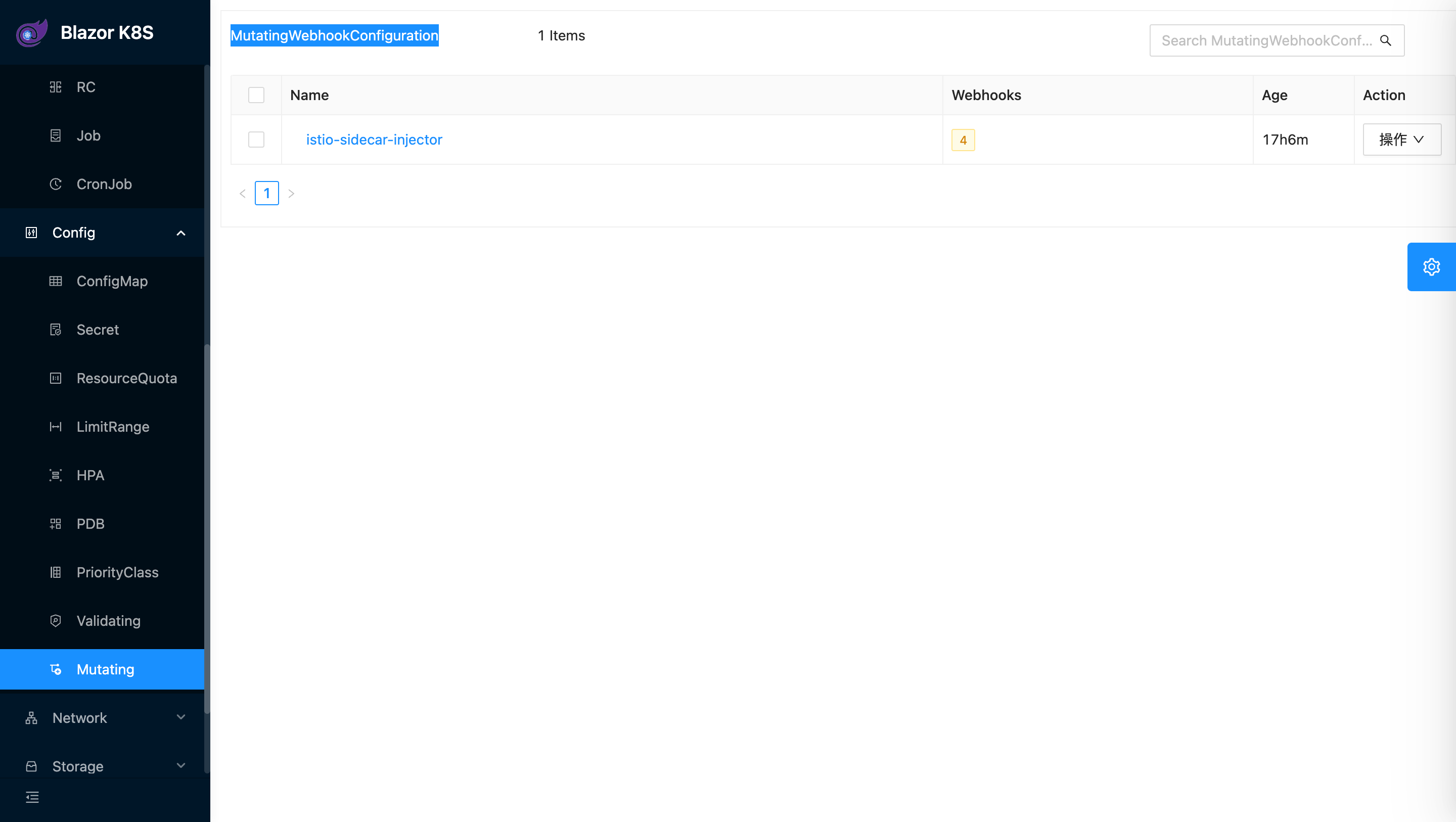The height and width of the screenshot is (822, 1456).
Task: Click the HPA icon in the sidebar
Action: click(x=56, y=475)
